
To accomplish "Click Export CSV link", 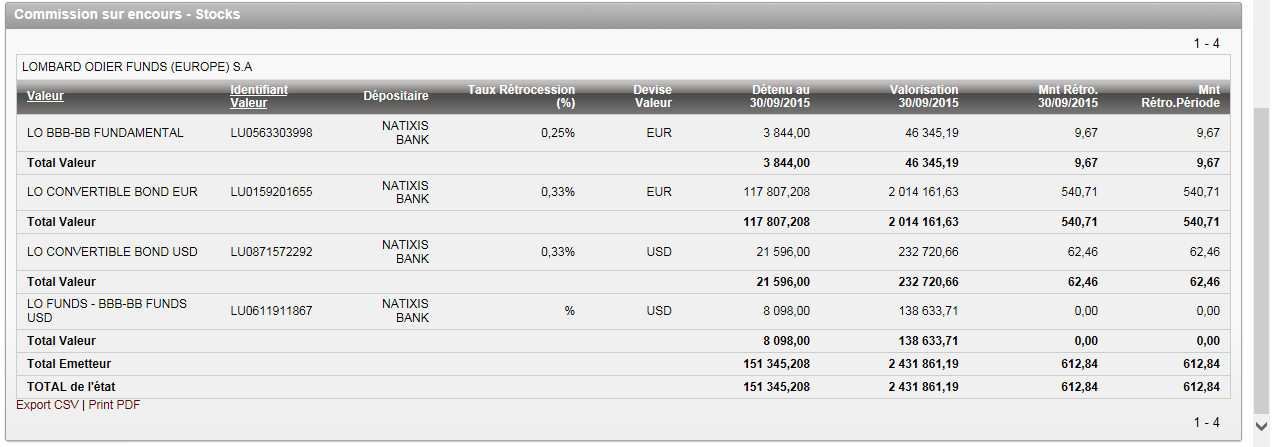I will point(46,405).
